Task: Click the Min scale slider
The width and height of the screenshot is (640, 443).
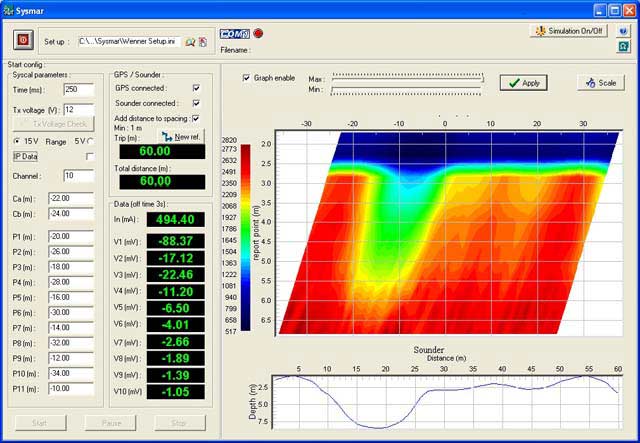Action: coord(406,90)
